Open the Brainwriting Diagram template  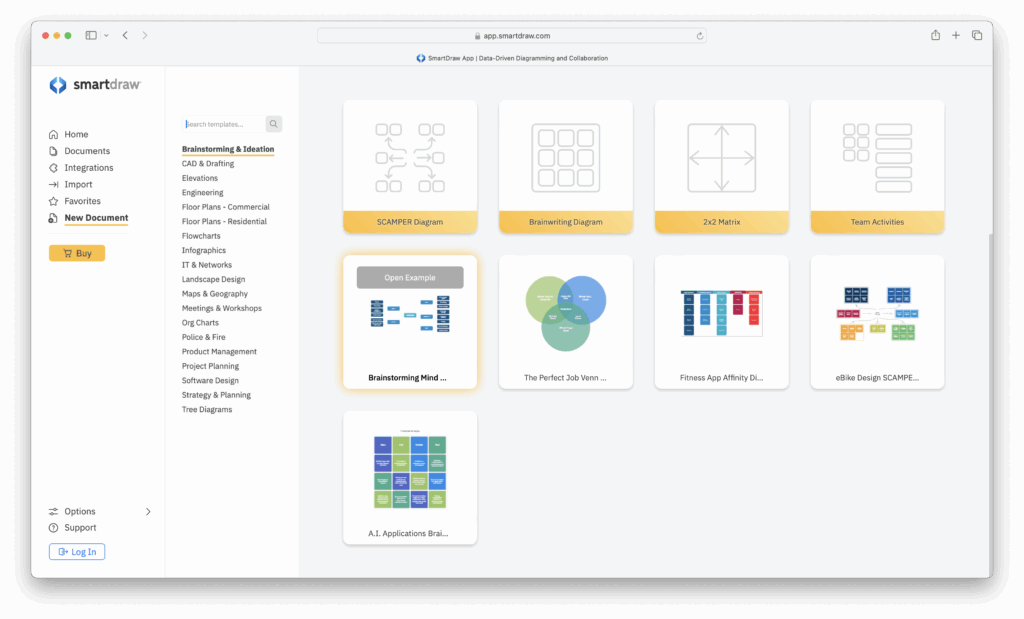tap(566, 167)
